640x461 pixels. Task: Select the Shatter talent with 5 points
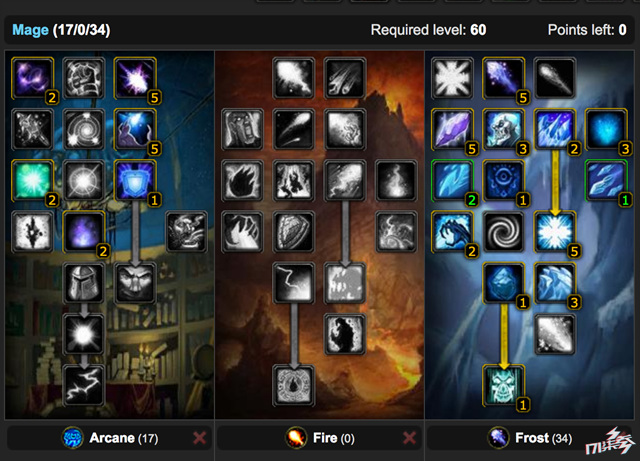[554, 232]
